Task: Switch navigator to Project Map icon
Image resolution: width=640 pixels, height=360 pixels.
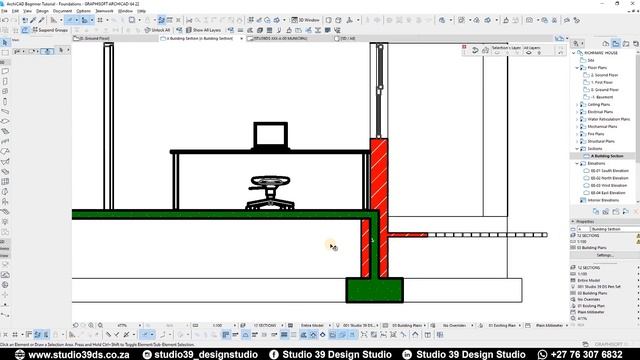Action: click(x=606, y=43)
